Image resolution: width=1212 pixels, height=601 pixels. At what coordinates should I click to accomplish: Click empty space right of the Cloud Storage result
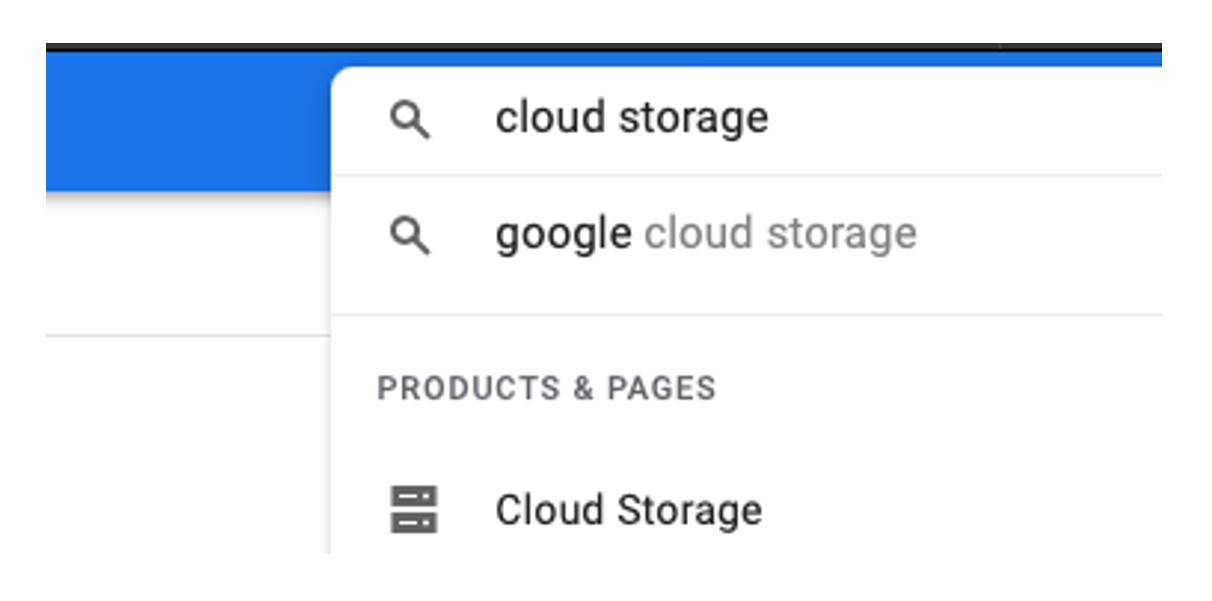[960, 510]
